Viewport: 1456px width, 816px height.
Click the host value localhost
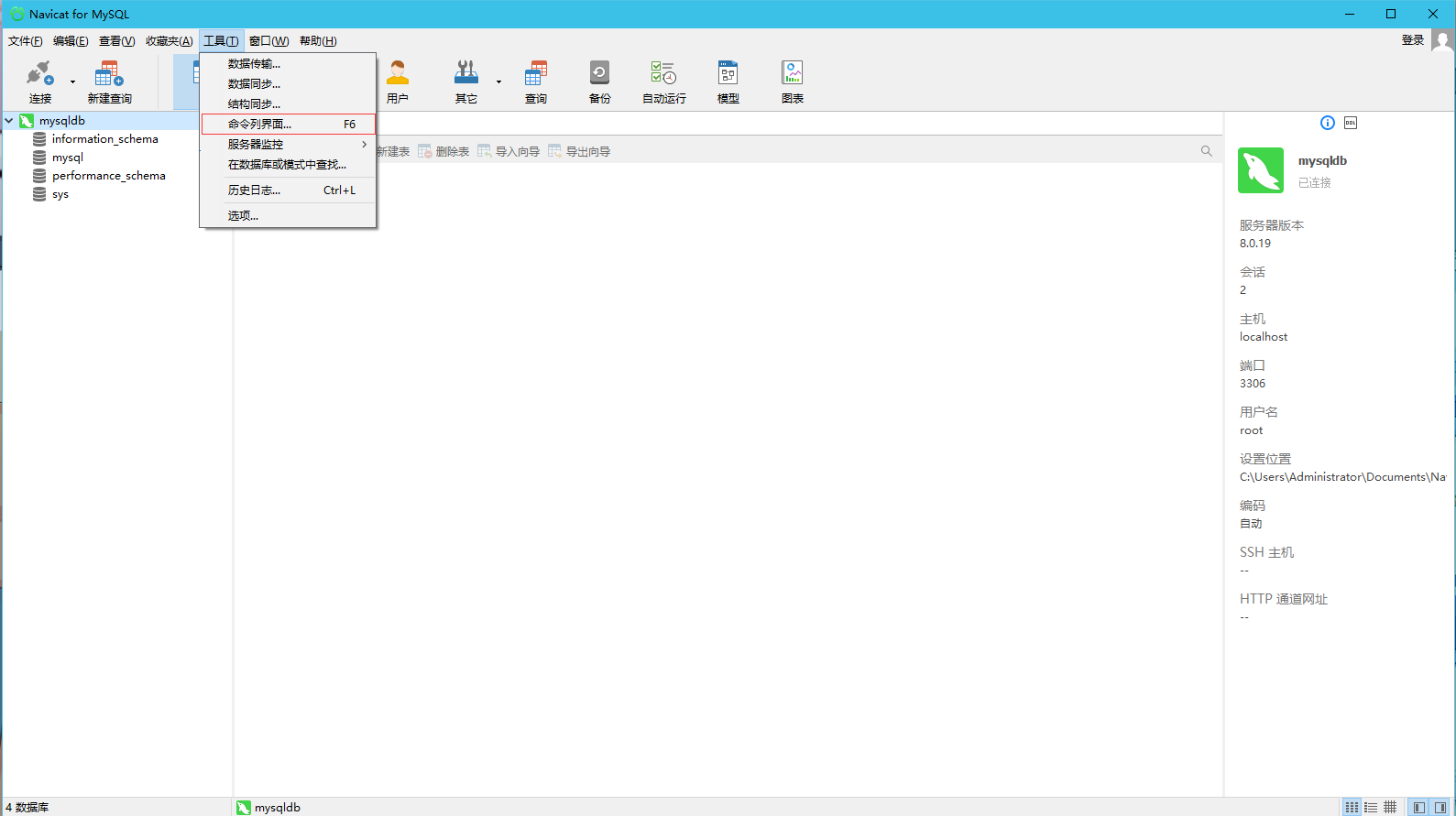pos(1264,337)
